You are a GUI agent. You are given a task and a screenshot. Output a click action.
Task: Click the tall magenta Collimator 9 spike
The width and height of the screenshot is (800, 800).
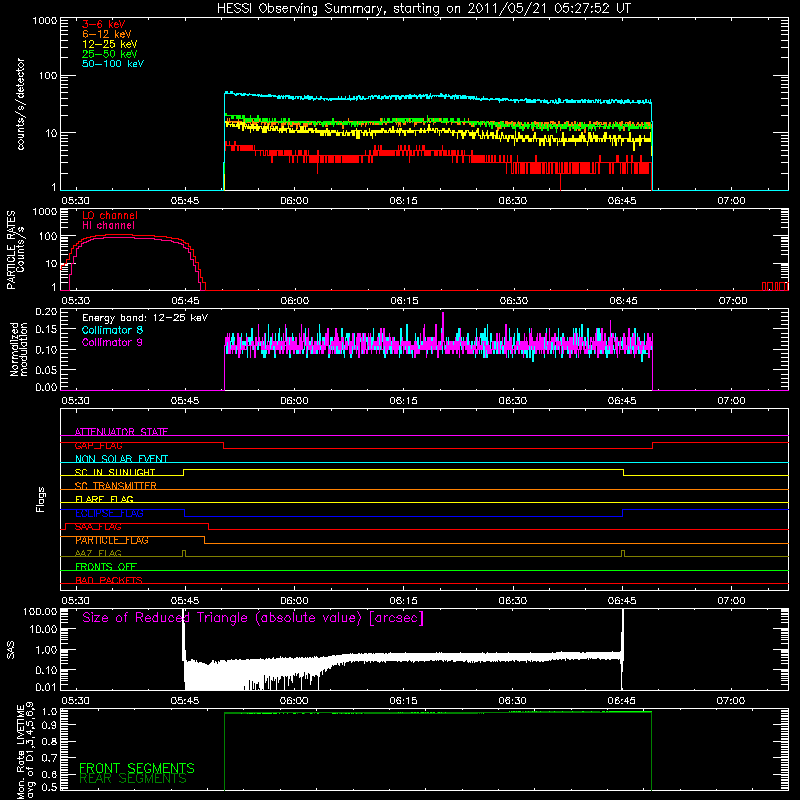tap(443, 321)
